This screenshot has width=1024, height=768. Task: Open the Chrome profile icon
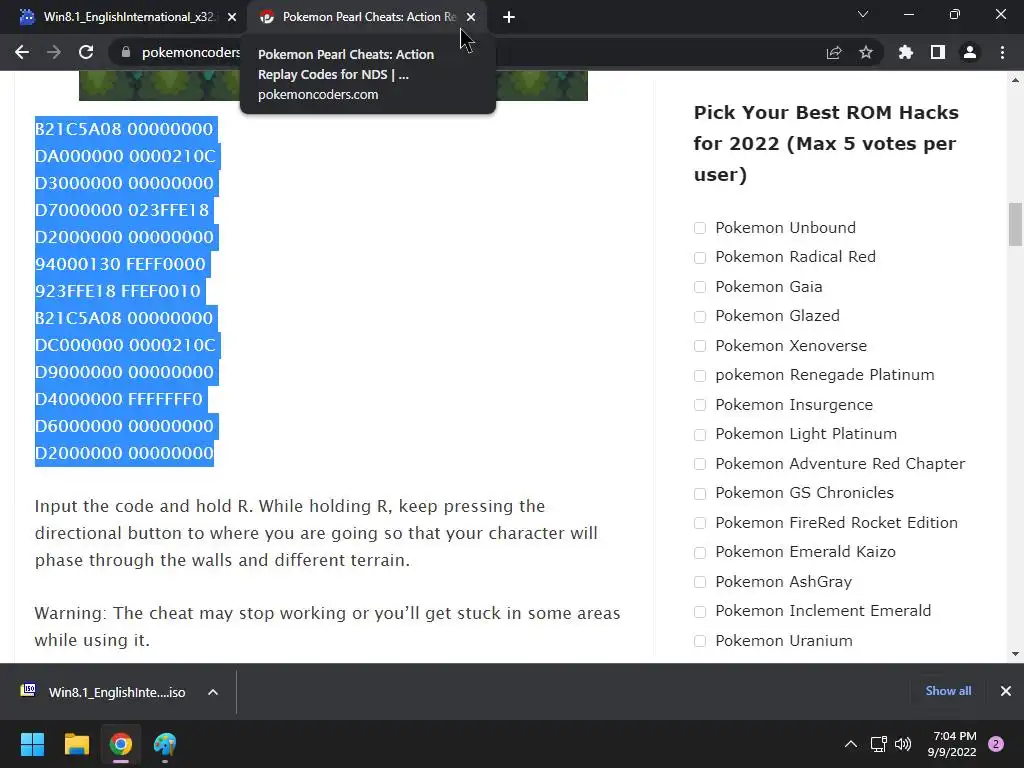pos(970,52)
